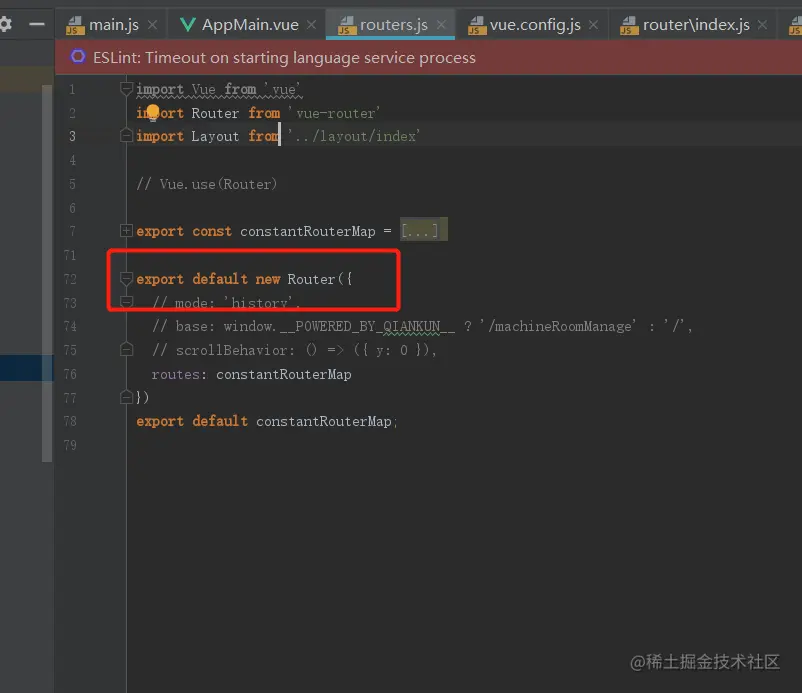Click 'import Vue from' on line 1
Screen dimensions: 802x693
coord(196,90)
